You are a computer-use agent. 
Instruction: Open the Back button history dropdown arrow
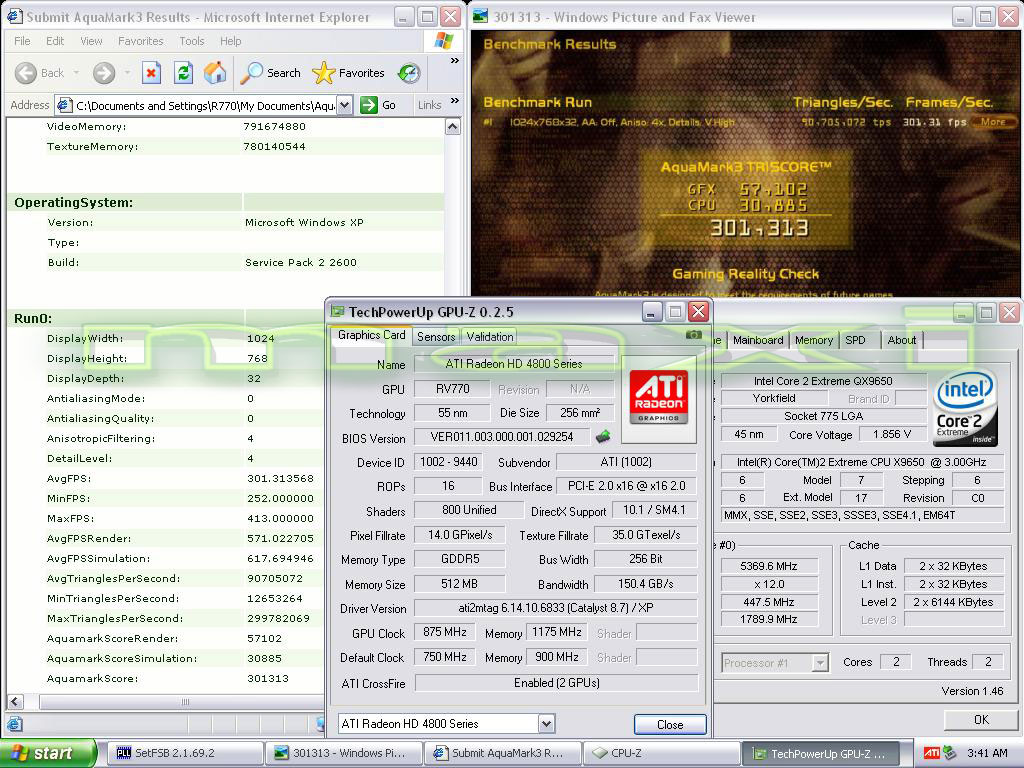click(x=76, y=73)
